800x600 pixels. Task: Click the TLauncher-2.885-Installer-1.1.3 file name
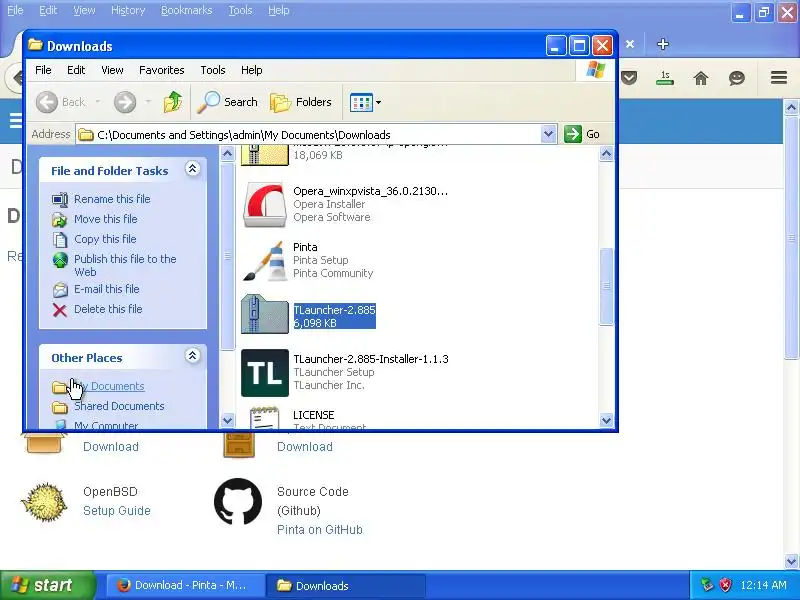[371, 359]
